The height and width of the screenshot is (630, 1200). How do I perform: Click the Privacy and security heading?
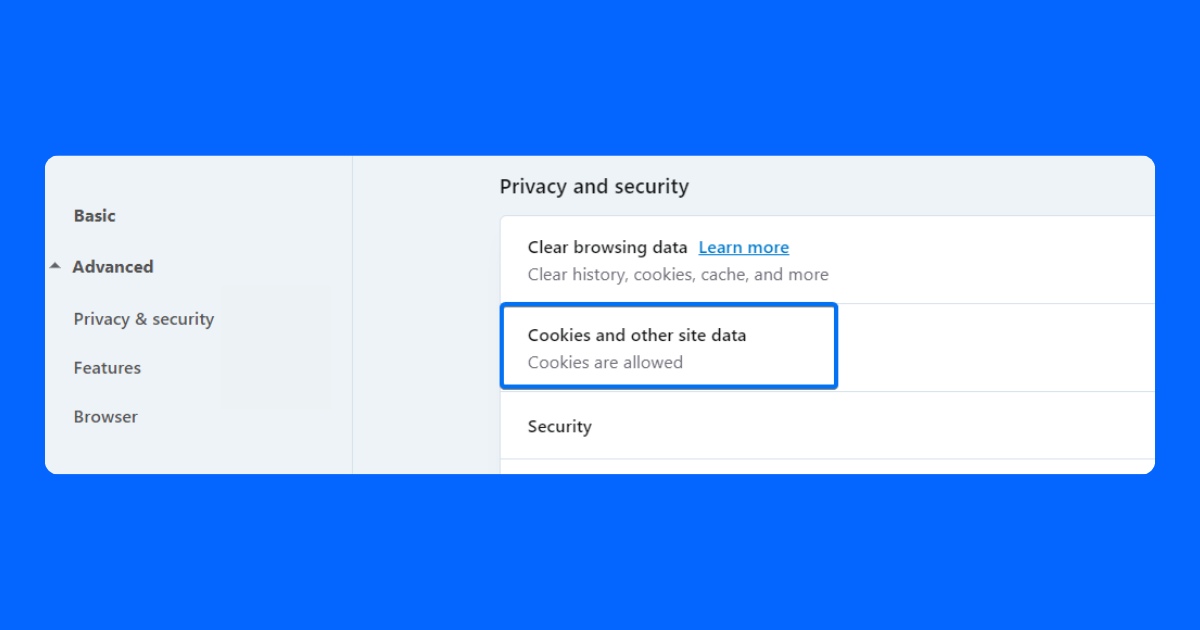[x=594, y=186]
